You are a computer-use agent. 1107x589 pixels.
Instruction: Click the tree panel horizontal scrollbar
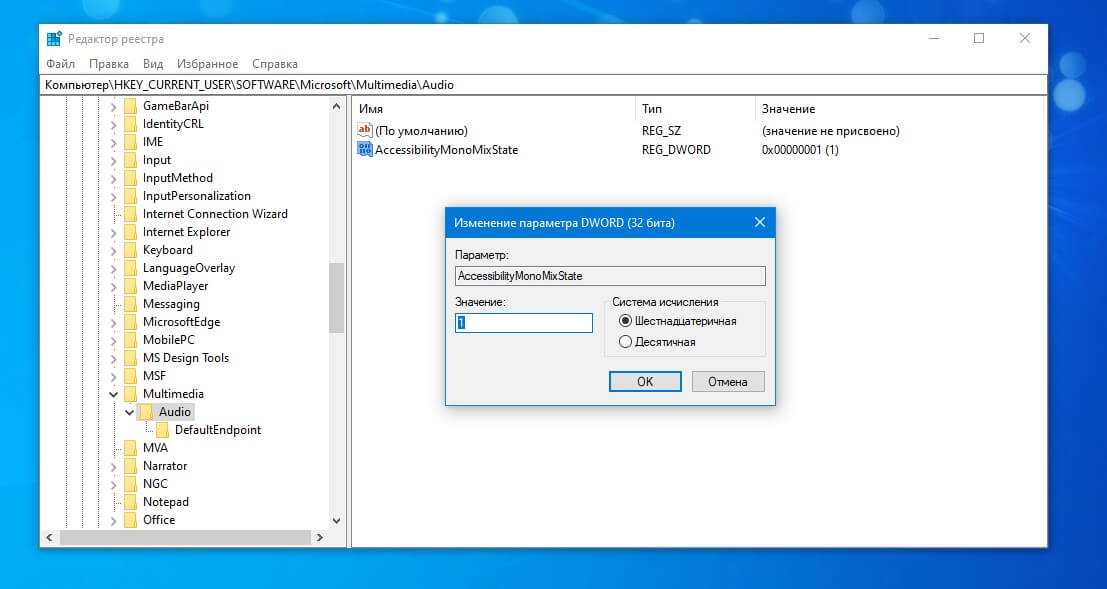185,538
